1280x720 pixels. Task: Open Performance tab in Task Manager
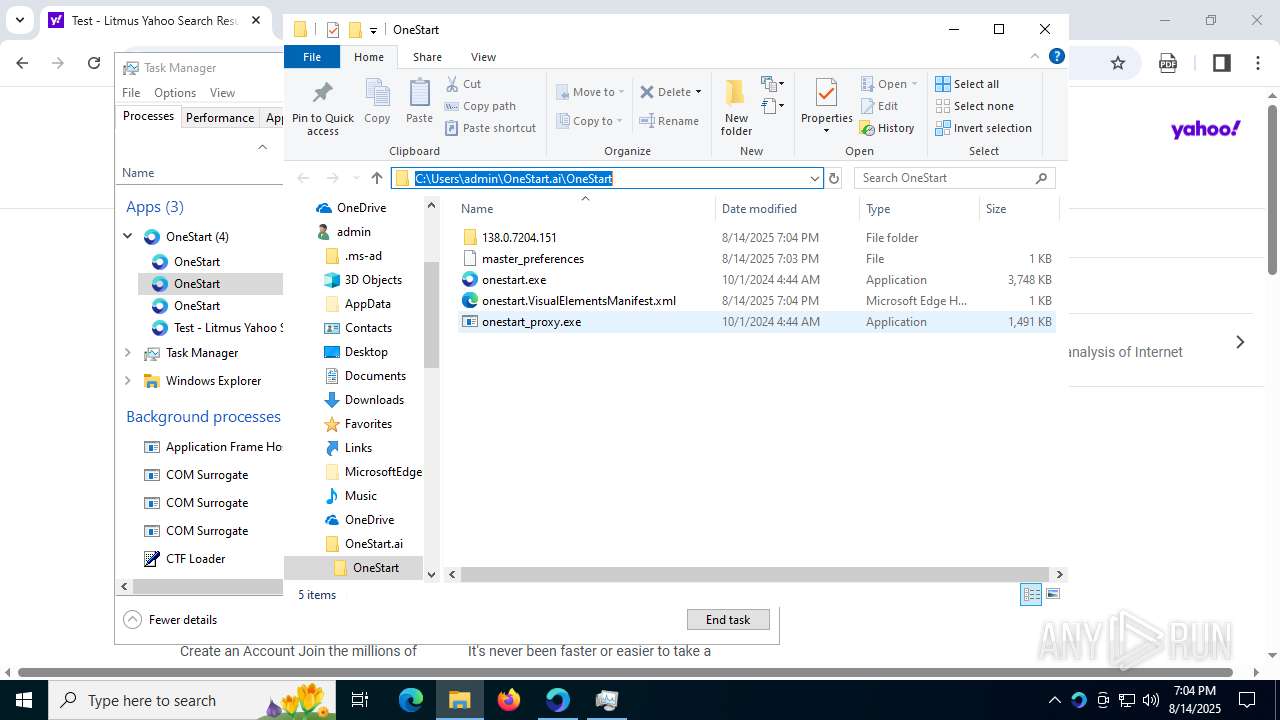(x=220, y=118)
